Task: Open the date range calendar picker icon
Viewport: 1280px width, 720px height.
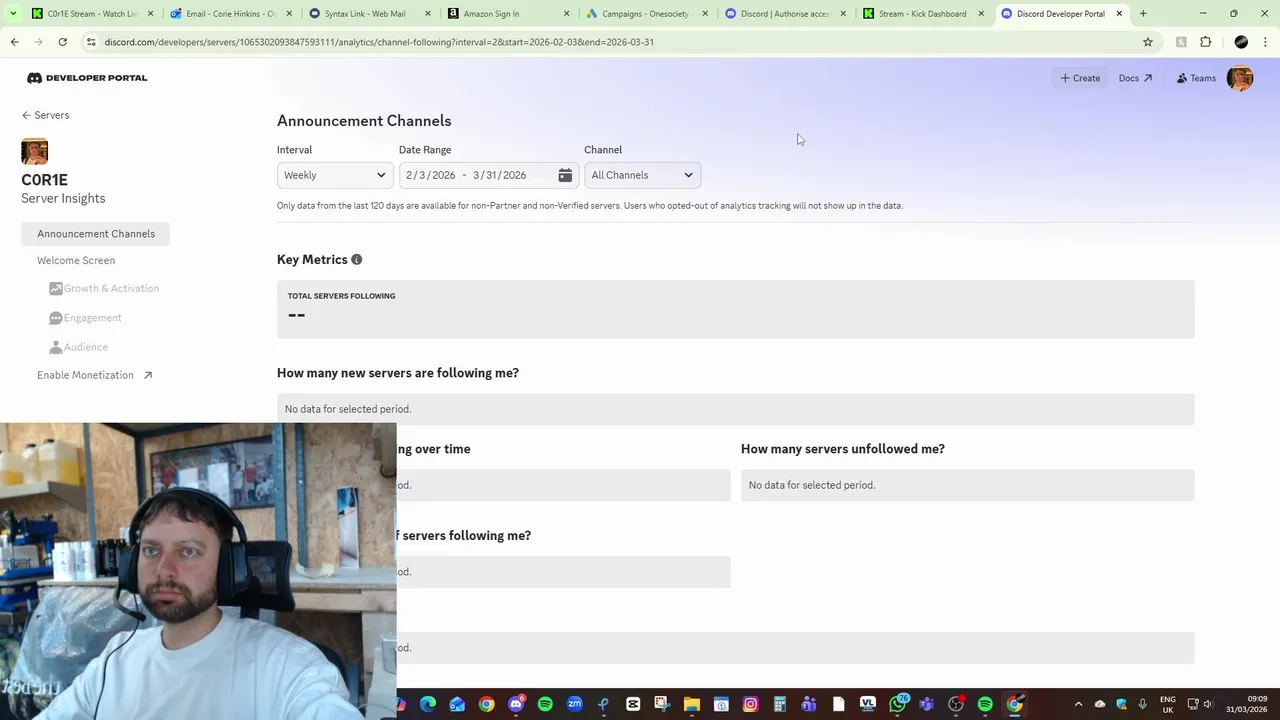Action: click(x=565, y=175)
